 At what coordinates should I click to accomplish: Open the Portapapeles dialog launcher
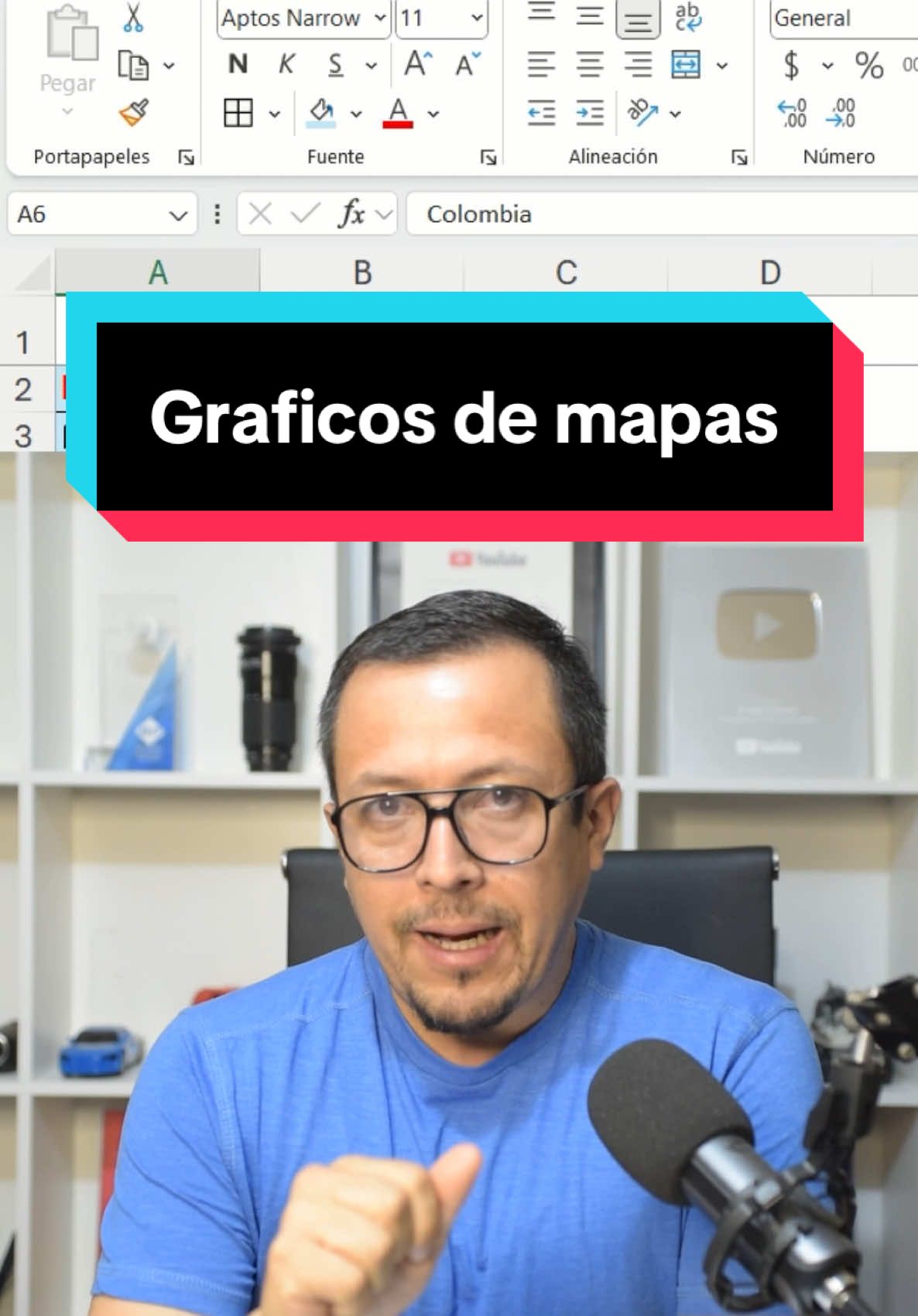[186, 158]
